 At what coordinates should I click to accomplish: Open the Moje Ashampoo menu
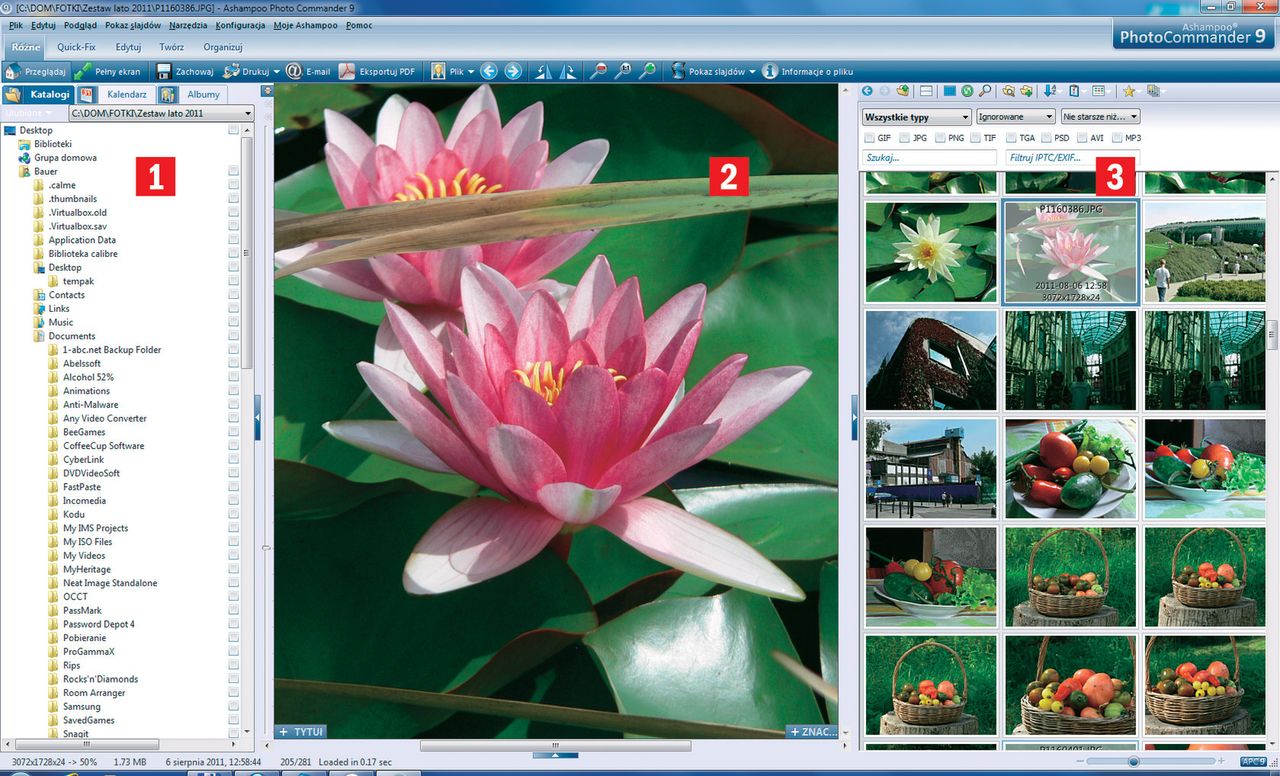pyautogui.click(x=305, y=24)
